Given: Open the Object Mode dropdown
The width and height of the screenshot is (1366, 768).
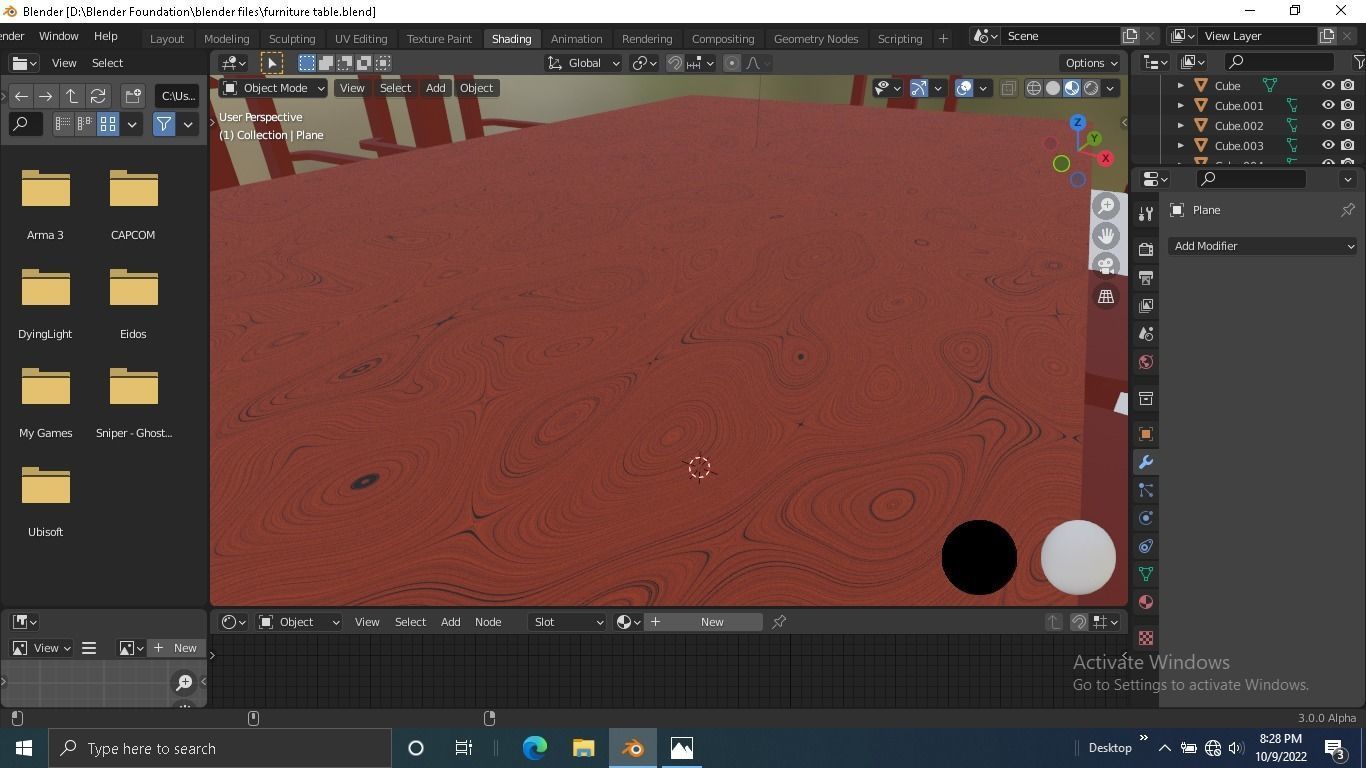Looking at the screenshot, I should pyautogui.click(x=274, y=88).
